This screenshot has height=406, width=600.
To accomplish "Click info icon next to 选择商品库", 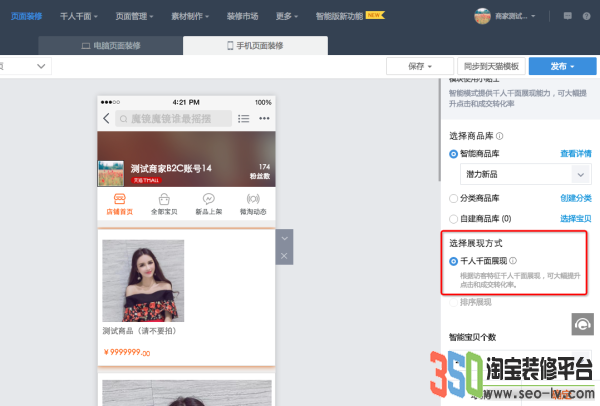I will point(499,136).
